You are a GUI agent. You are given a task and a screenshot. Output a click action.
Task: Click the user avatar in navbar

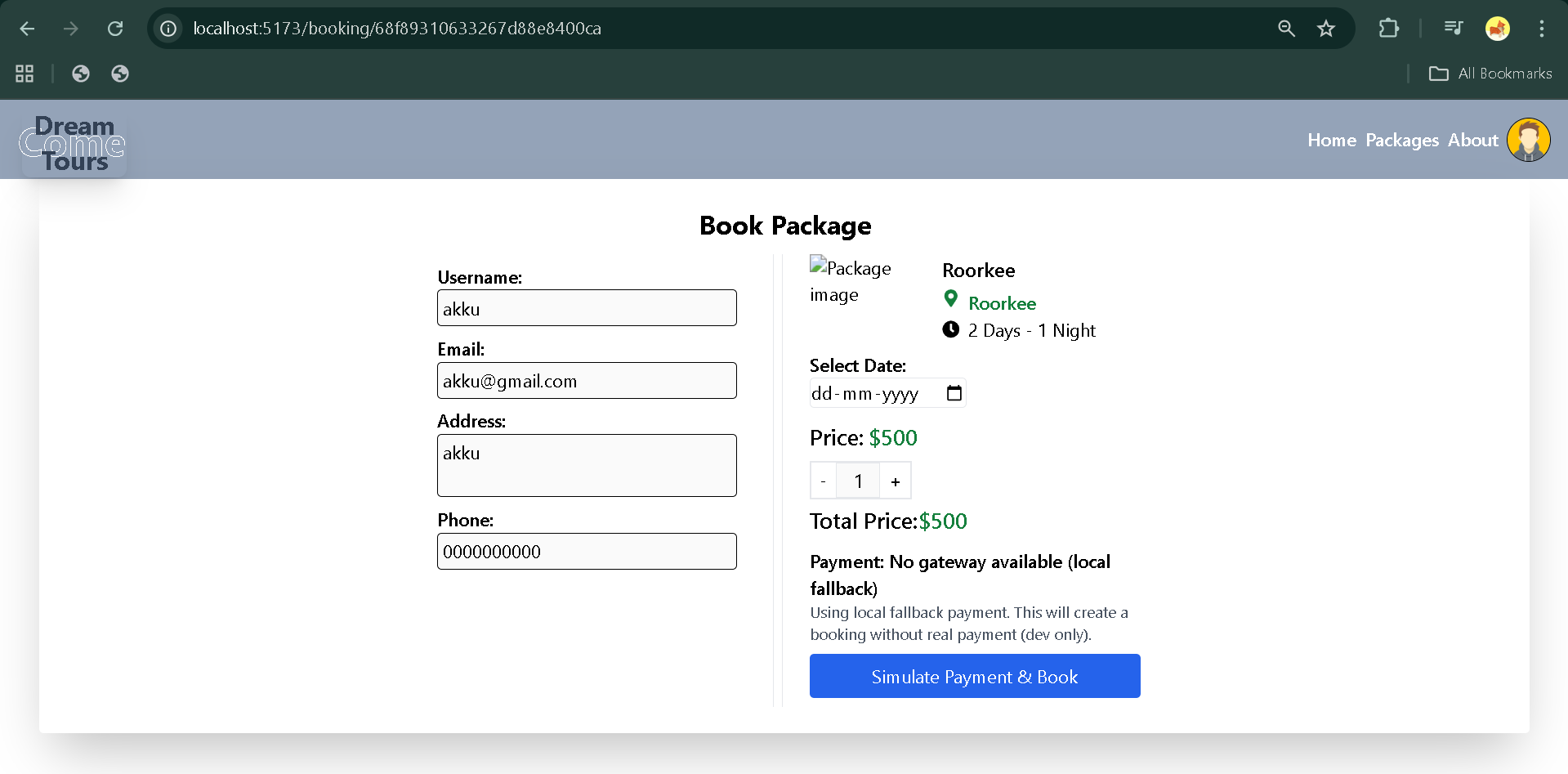tap(1528, 140)
